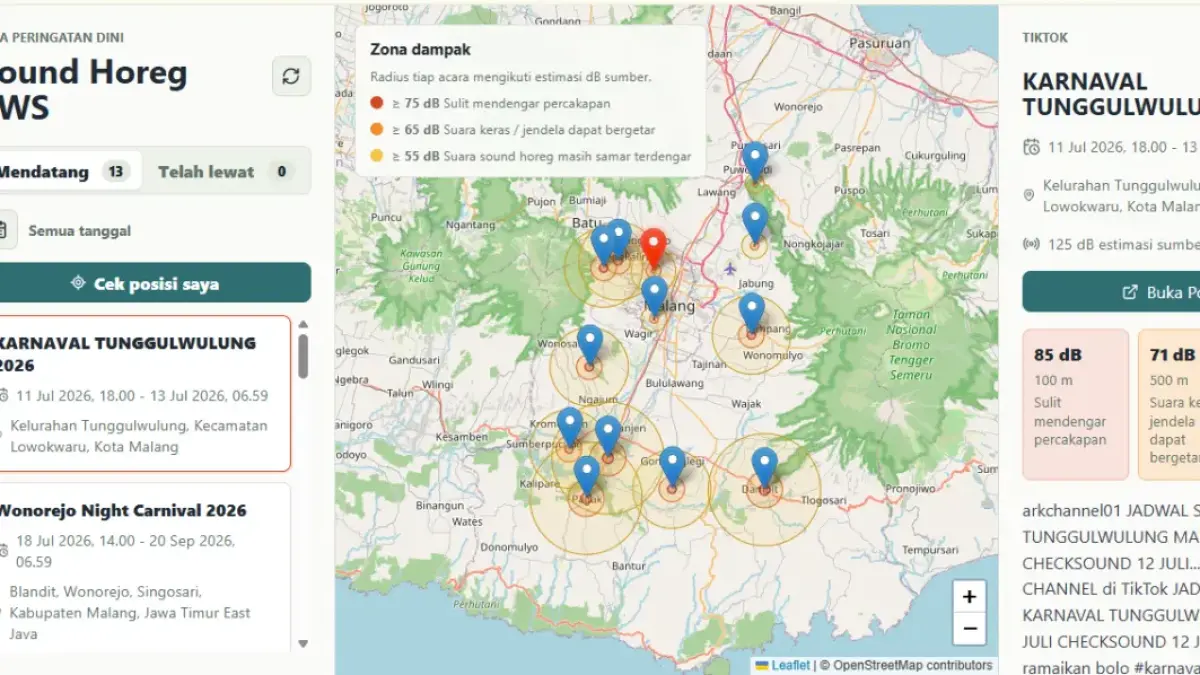Select the red map pin near Batu
This screenshot has width=1200, height=675.
coord(653,248)
